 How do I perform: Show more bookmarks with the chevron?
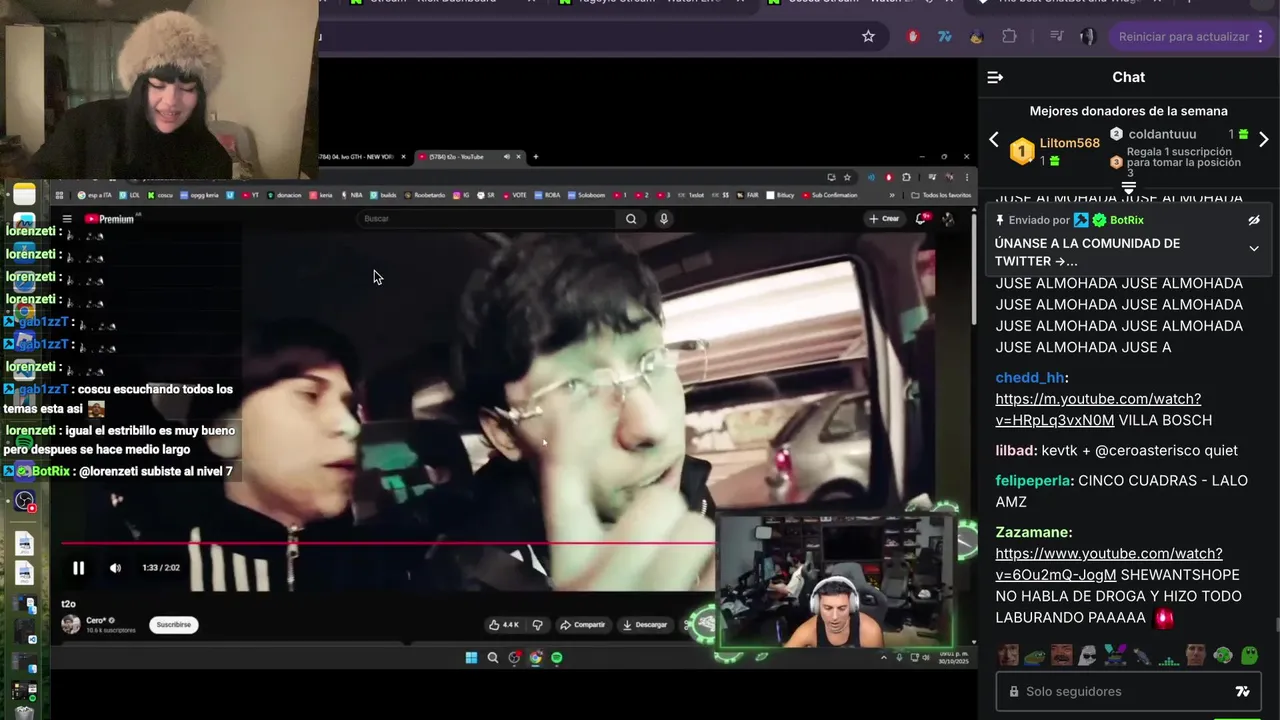click(892, 195)
